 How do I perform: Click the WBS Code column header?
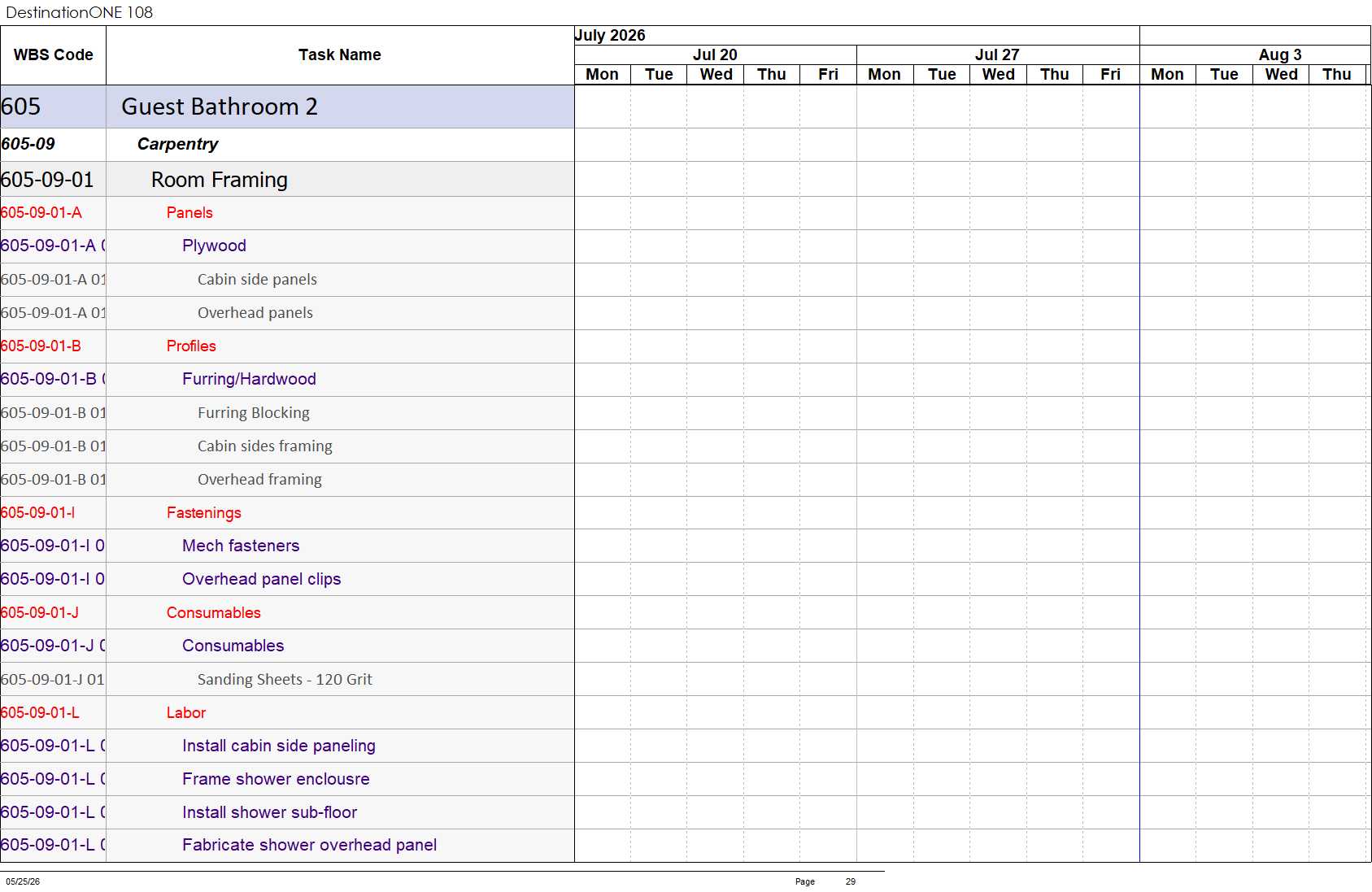(53, 55)
